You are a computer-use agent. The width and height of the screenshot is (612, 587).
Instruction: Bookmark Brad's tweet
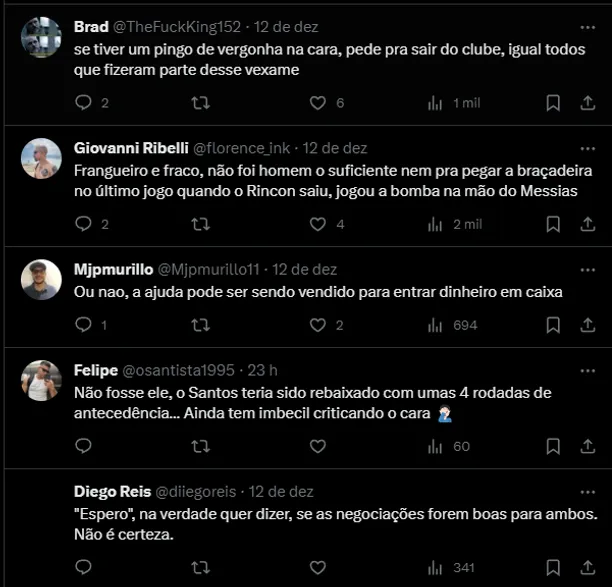[553, 103]
